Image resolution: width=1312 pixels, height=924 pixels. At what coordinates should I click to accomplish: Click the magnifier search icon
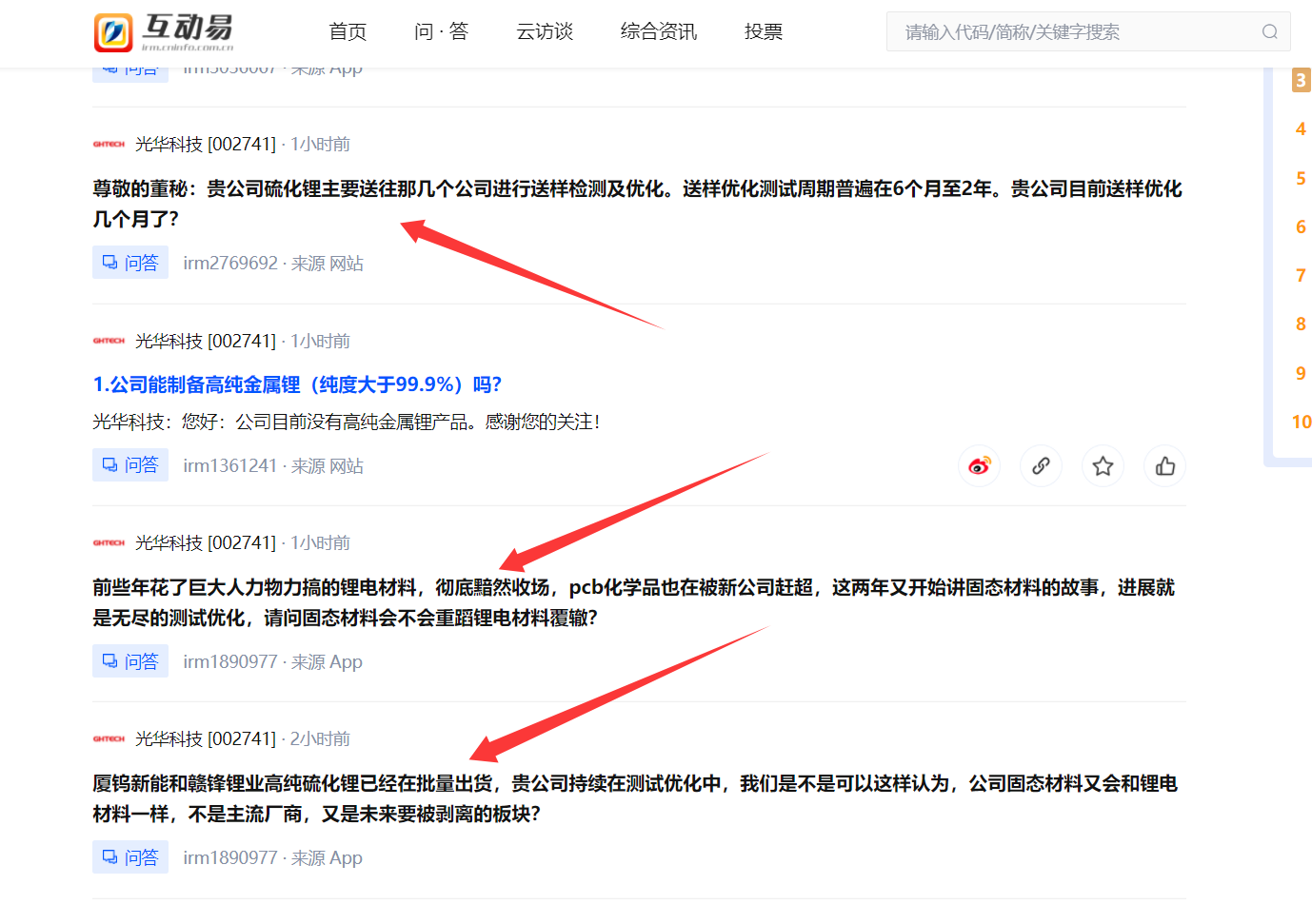(x=1270, y=31)
